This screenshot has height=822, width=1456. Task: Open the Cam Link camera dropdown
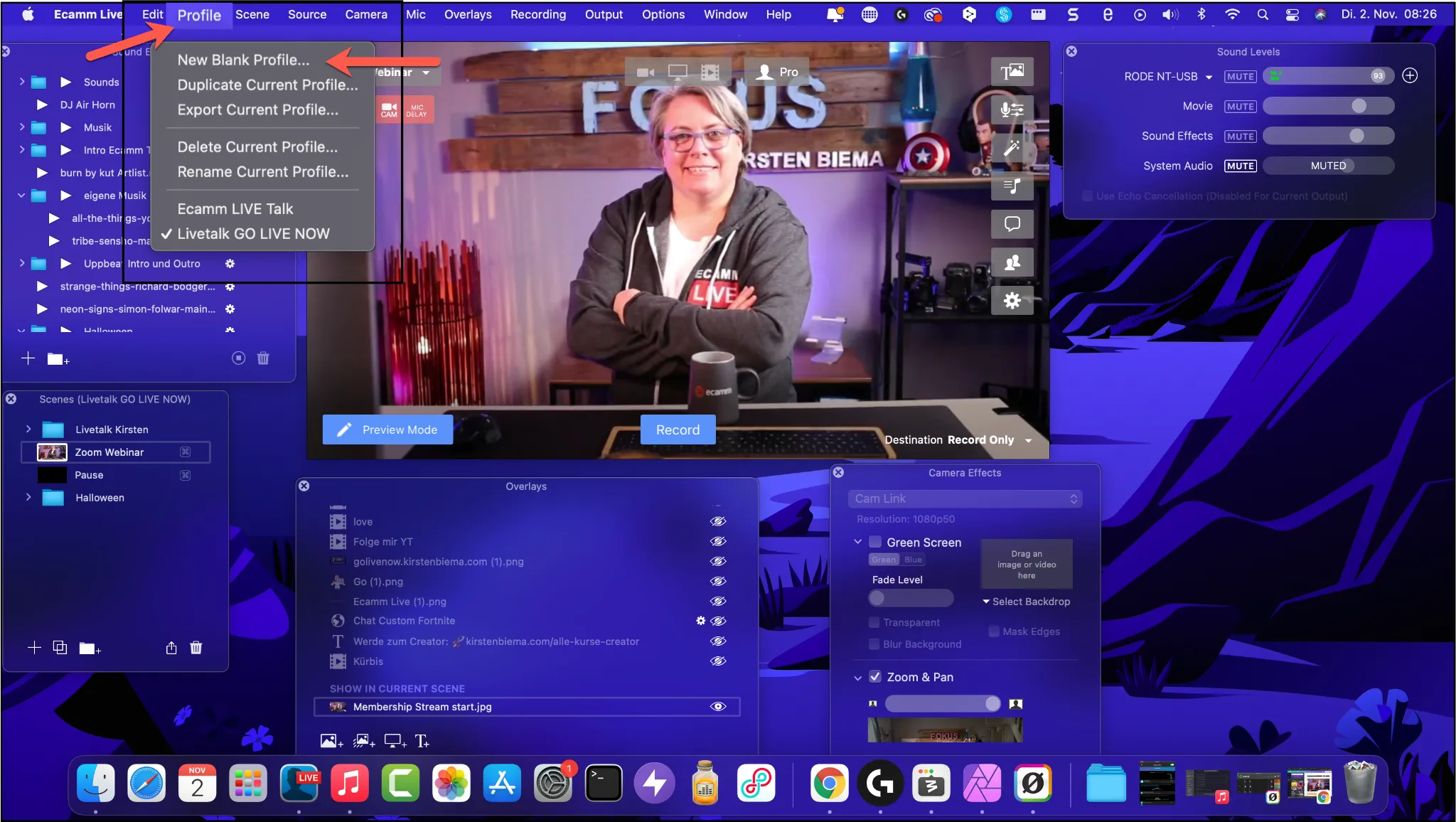pos(965,498)
